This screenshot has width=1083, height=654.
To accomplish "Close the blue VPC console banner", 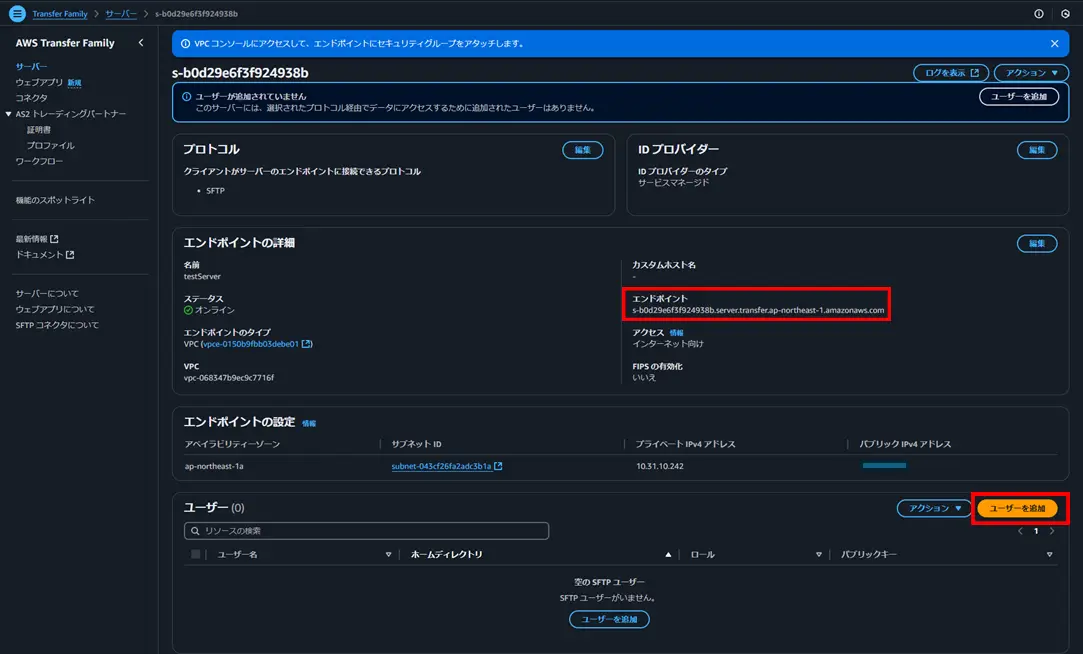I will coord(1055,44).
